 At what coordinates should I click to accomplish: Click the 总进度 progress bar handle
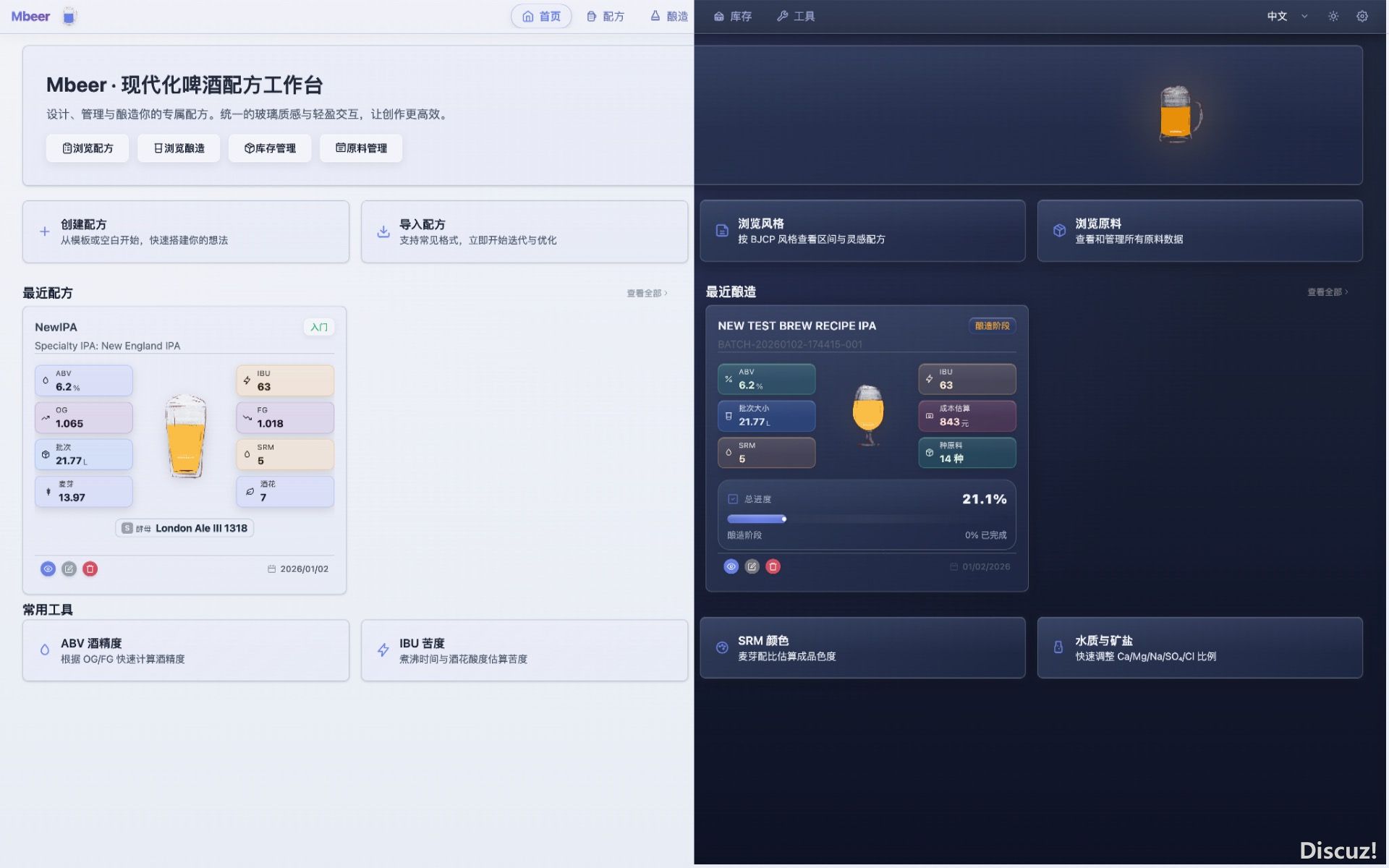pyautogui.click(x=783, y=519)
